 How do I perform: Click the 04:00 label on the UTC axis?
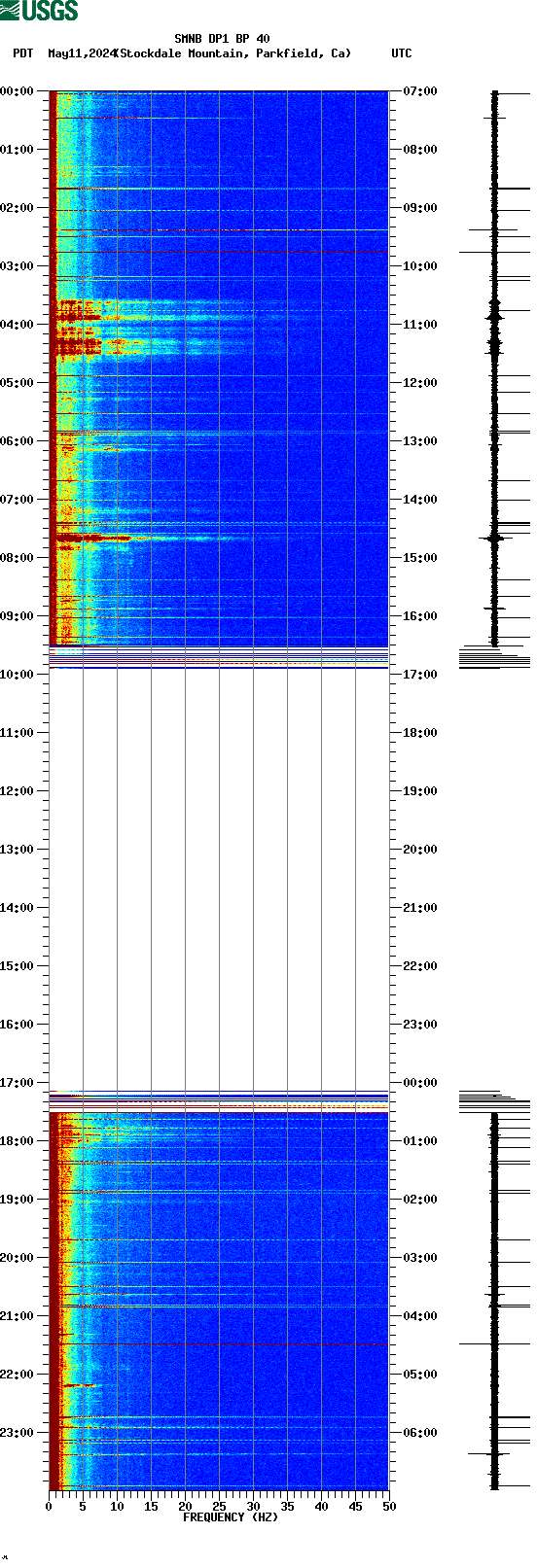(420, 1316)
